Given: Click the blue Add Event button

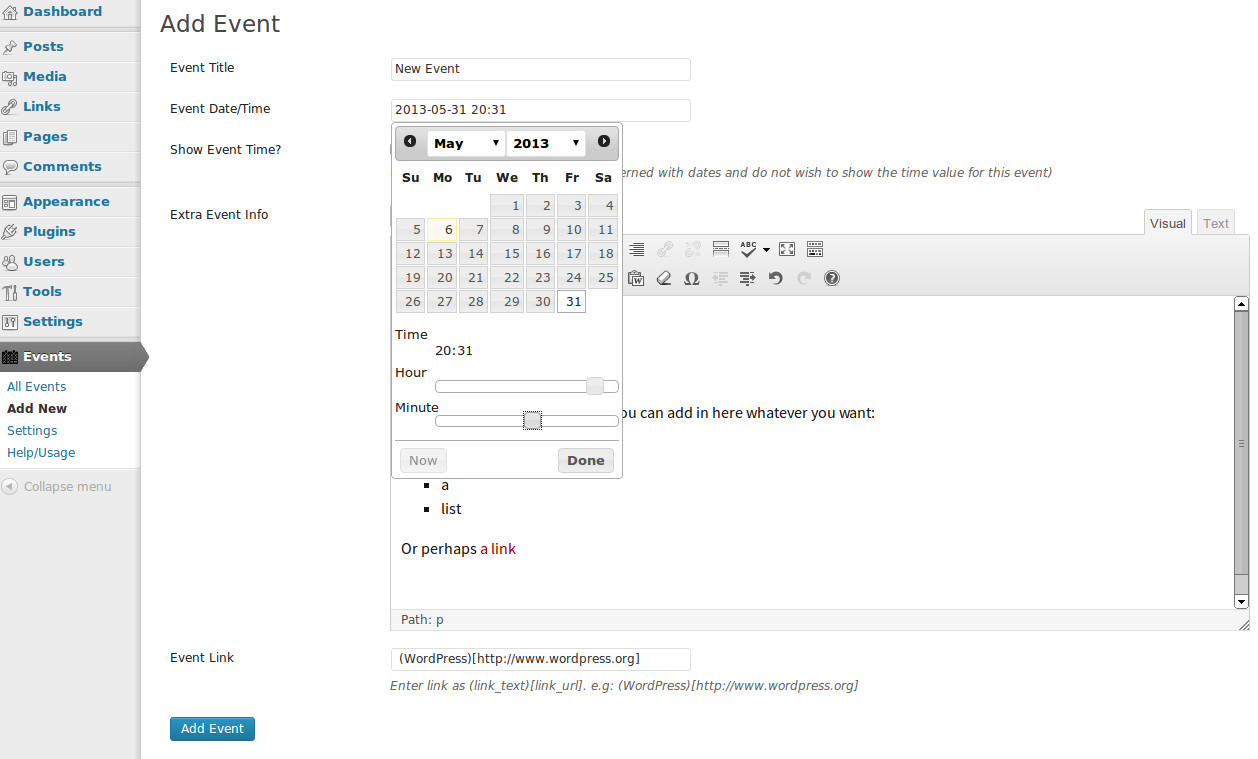Looking at the screenshot, I should (212, 729).
